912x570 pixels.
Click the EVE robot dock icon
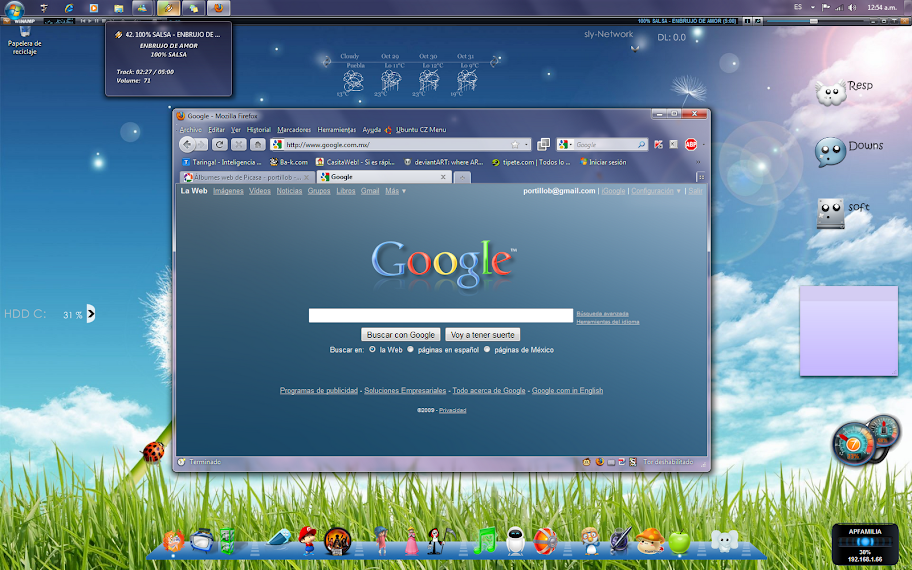(515, 541)
